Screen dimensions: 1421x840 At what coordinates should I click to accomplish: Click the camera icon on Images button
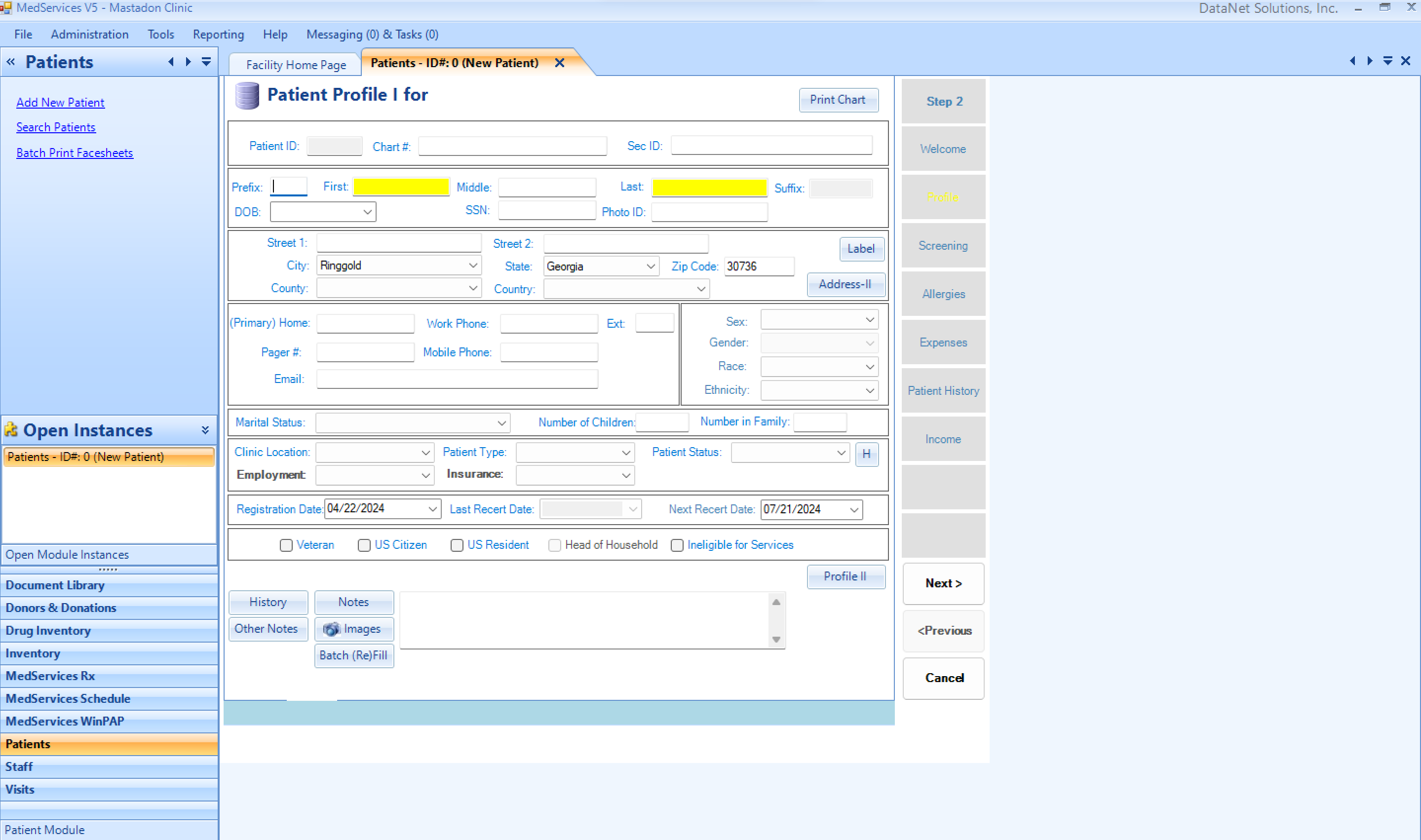(331, 629)
